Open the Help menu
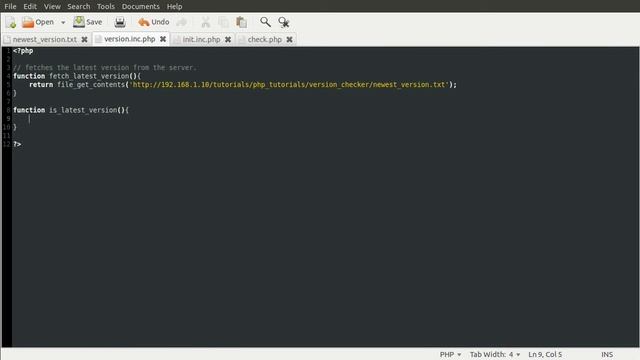This screenshot has height=360, width=640. [174, 7]
